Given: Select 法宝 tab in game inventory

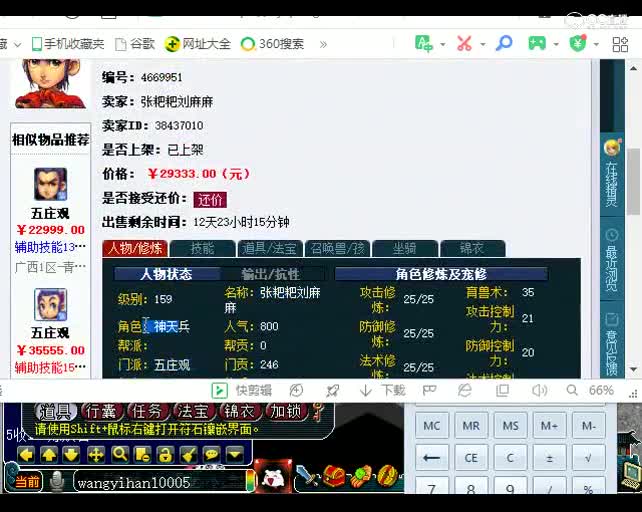Looking at the screenshot, I should (193, 412).
